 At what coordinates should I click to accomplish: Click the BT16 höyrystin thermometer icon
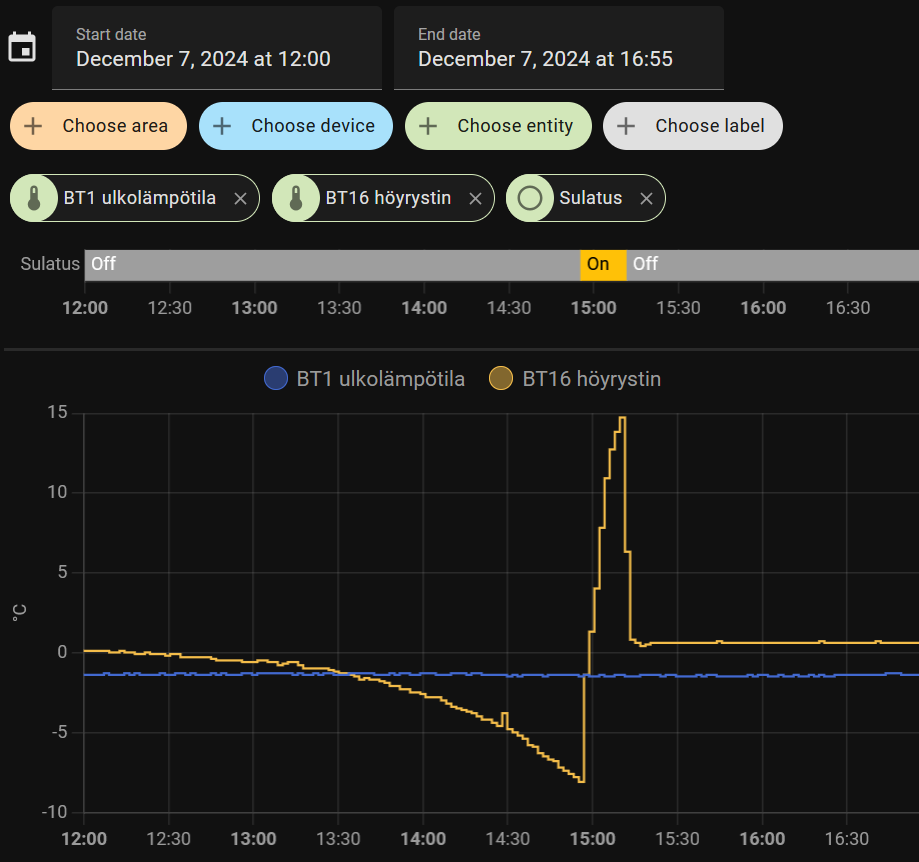[296, 198]
